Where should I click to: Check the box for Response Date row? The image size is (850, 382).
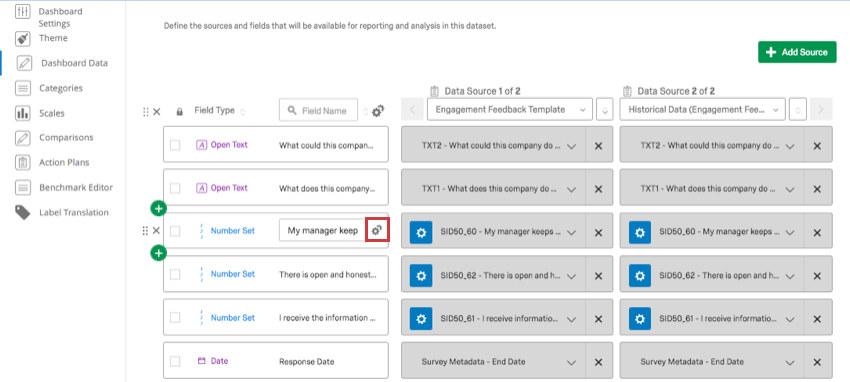pos(175,361)
